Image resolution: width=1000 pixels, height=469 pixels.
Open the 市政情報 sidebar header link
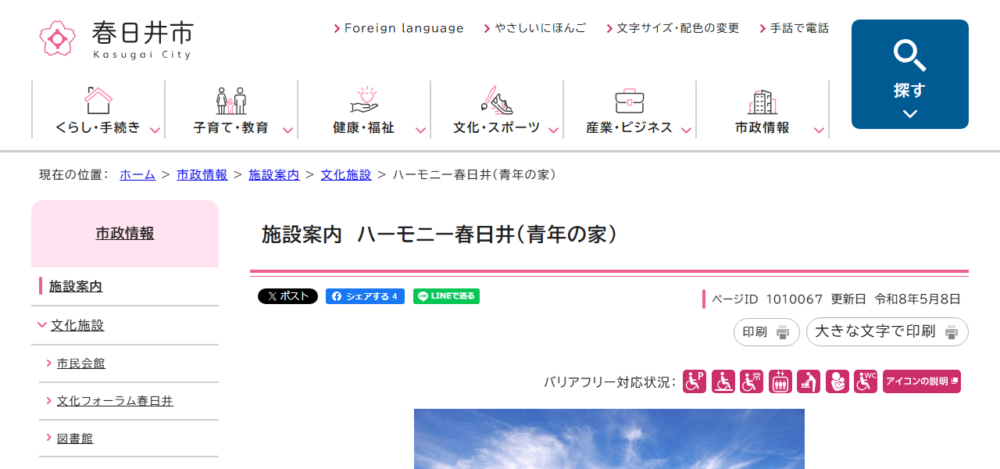click(x=125, y=234)
